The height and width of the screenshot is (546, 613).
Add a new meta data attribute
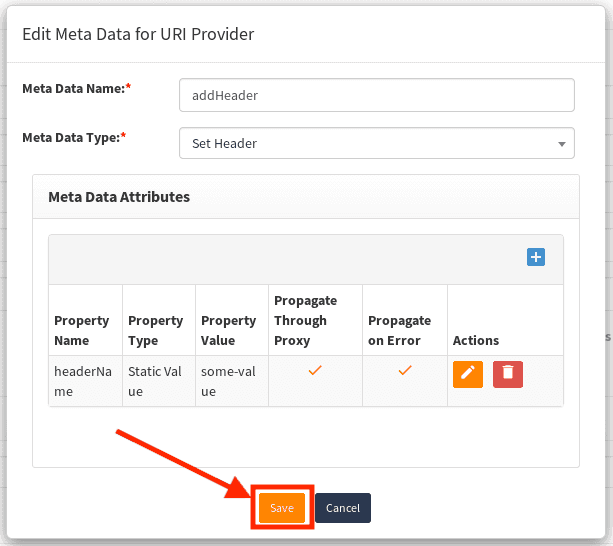(x=536, y=257)
